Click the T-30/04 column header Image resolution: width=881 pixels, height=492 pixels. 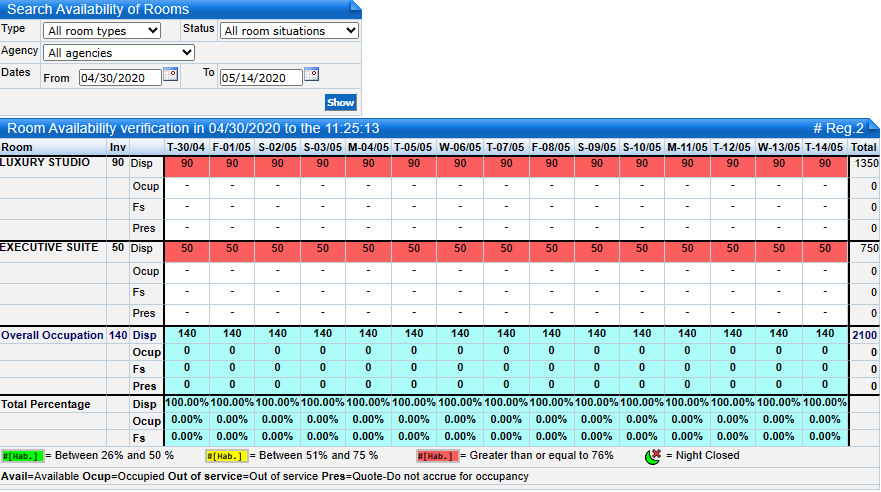coord(187,147)
